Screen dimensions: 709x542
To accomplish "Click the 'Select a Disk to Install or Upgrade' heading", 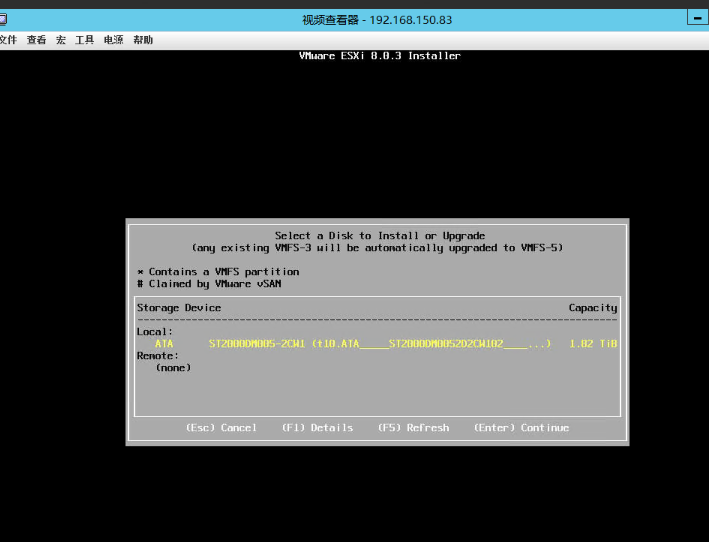I will pyautogui.click(x=380, y=236).
